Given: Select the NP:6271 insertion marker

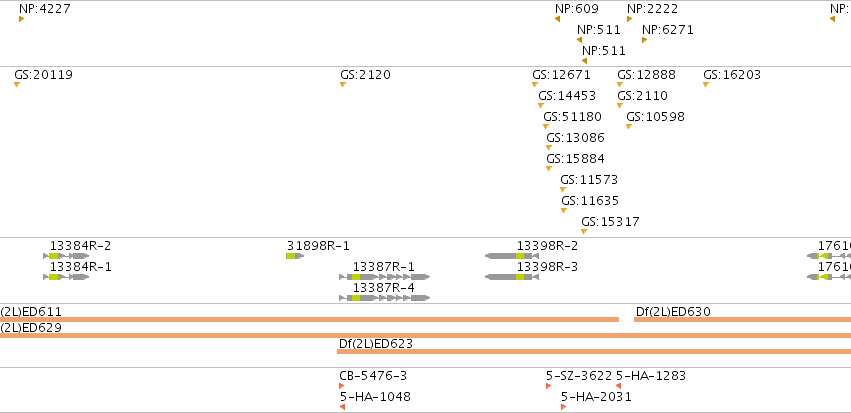Looking at the screenshot, I should tap(645, 40).
